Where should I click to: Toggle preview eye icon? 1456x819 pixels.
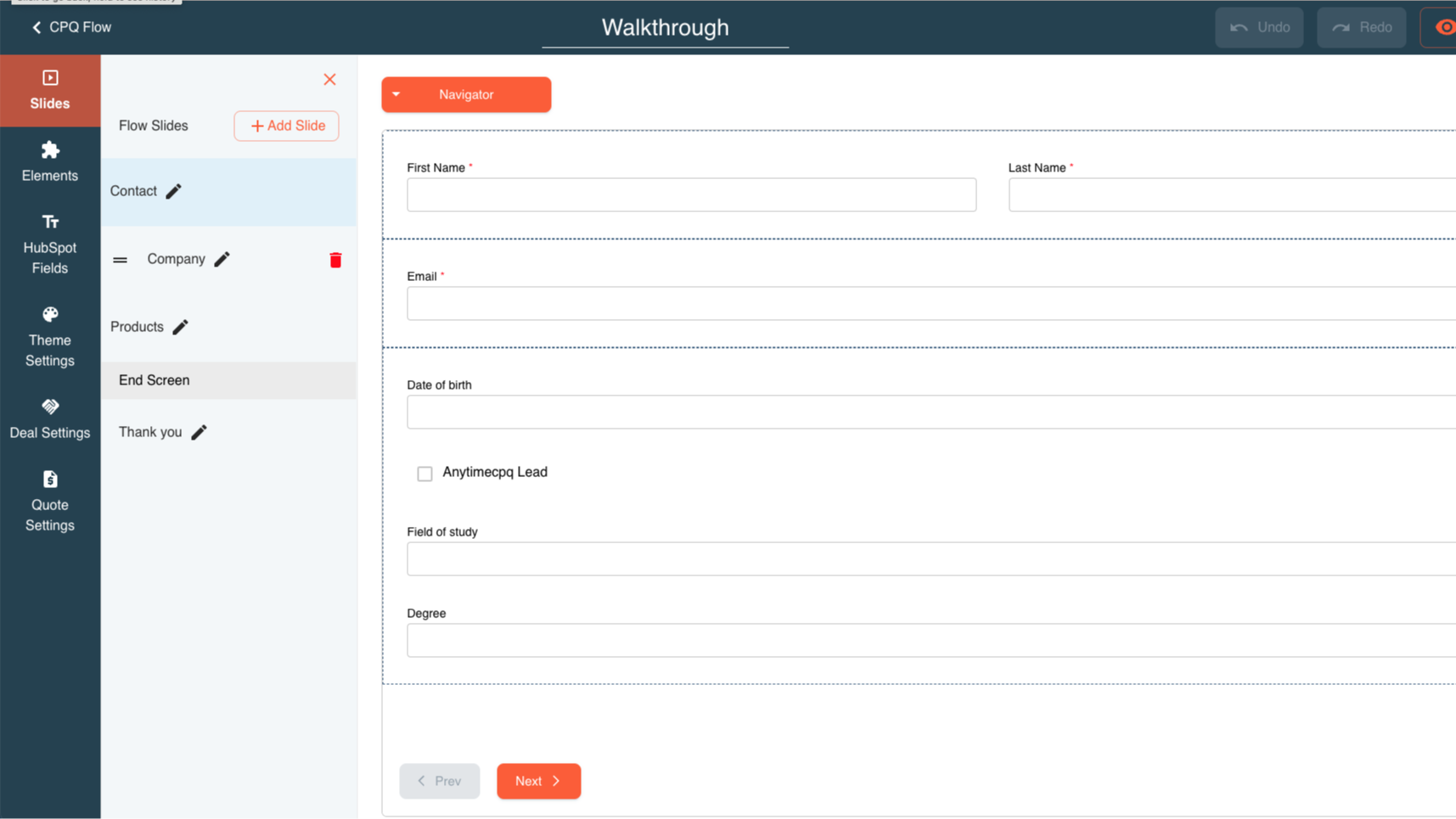pos(1444,27)
